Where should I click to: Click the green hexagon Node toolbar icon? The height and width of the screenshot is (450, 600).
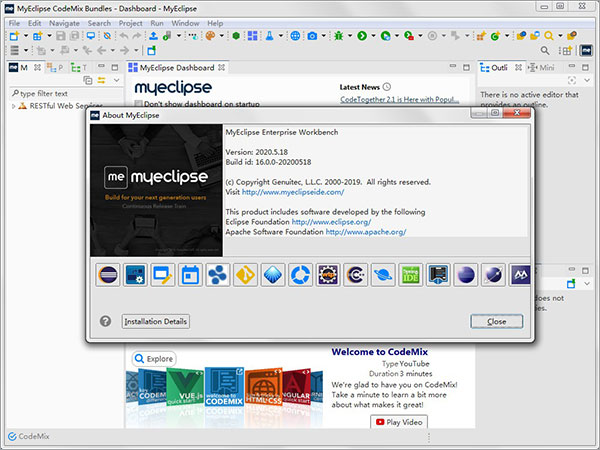(x=236, y=36)
